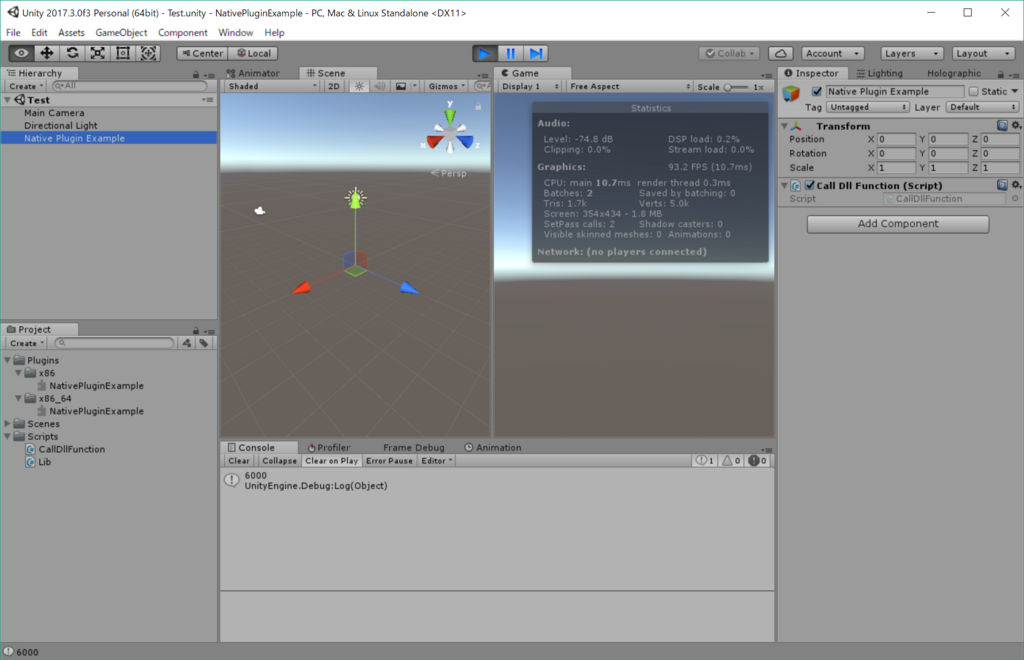
Task: Open the Layers dropdown
Action: click(x=911, y=54)
